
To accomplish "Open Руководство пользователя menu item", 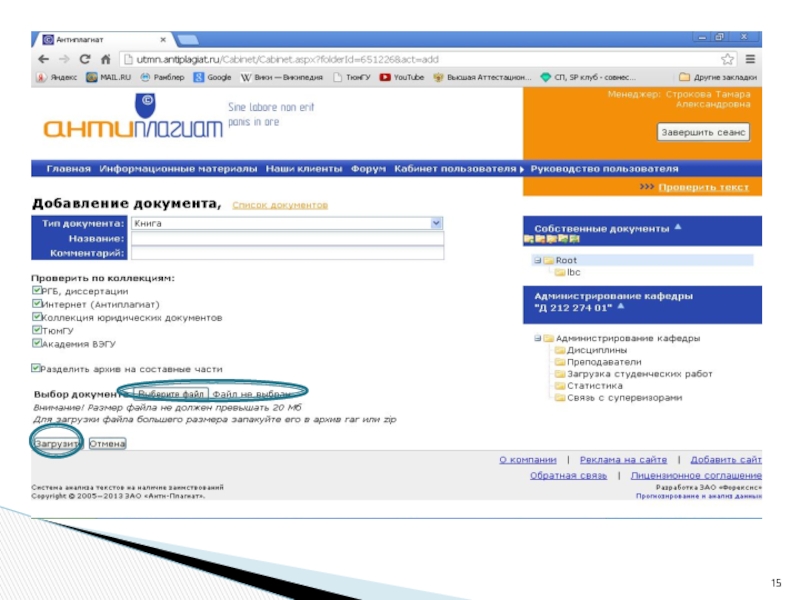I will click(605, 168).
